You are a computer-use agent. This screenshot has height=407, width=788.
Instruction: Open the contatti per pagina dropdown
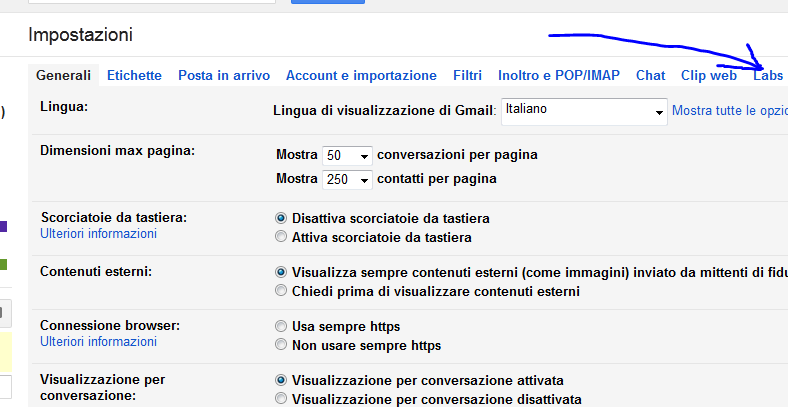pyautogui.click(x=347, y=180)
